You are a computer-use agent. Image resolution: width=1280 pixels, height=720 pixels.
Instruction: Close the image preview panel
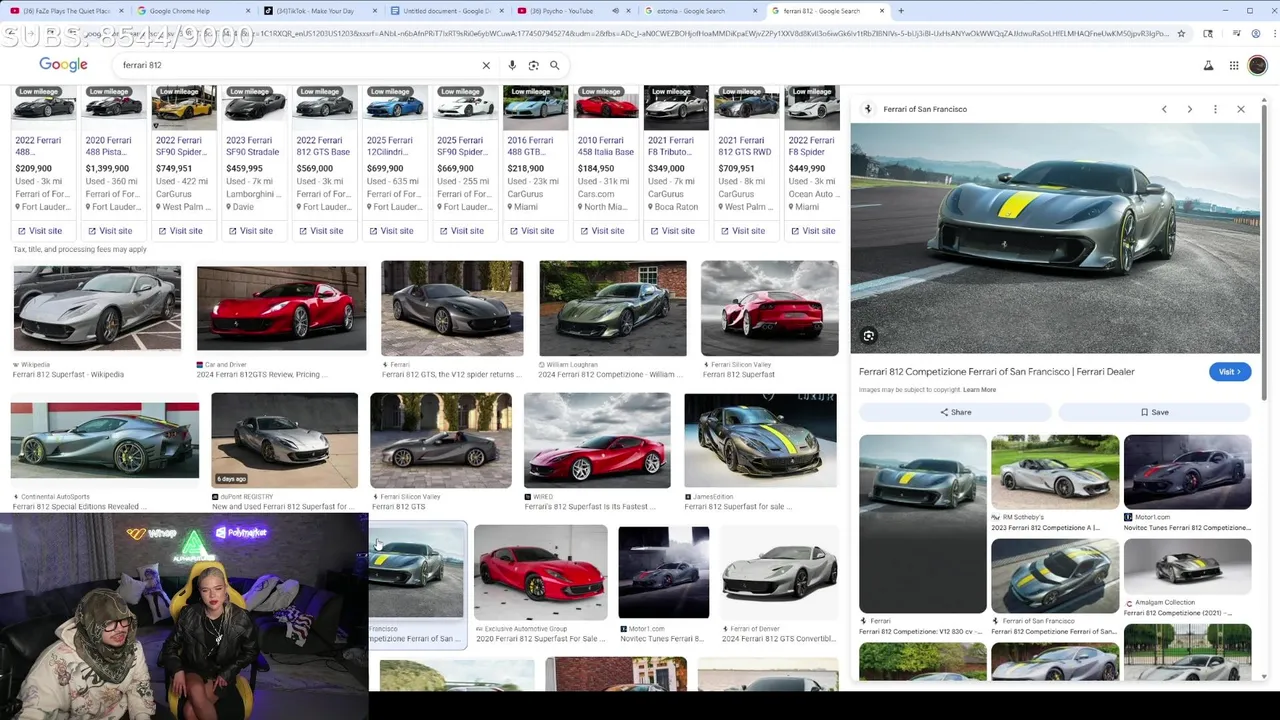click(x=1241, y=109)
